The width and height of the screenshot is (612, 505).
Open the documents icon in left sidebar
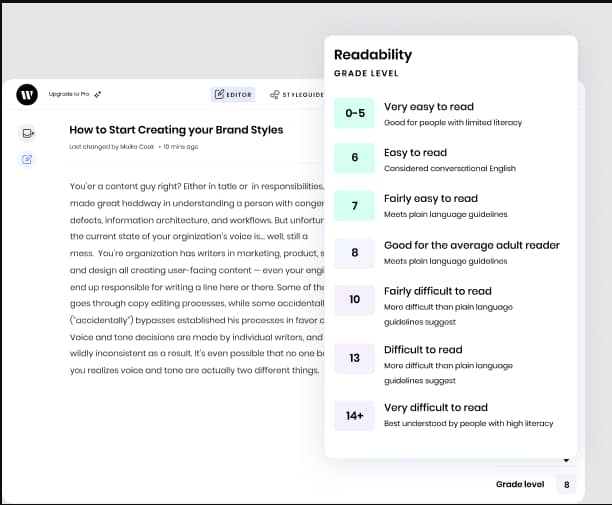point(28,133)
